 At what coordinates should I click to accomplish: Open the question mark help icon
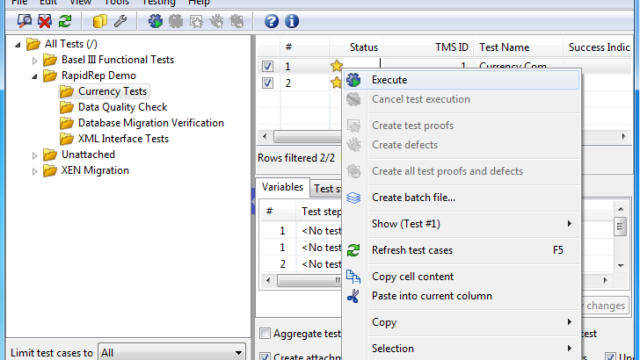[271, 21]
